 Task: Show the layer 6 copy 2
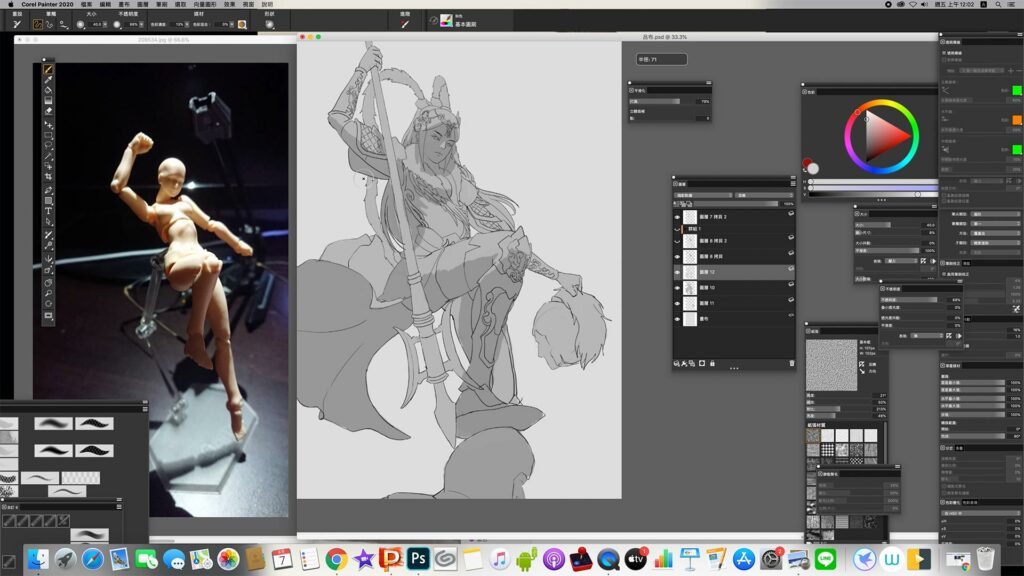pos(677,240)
